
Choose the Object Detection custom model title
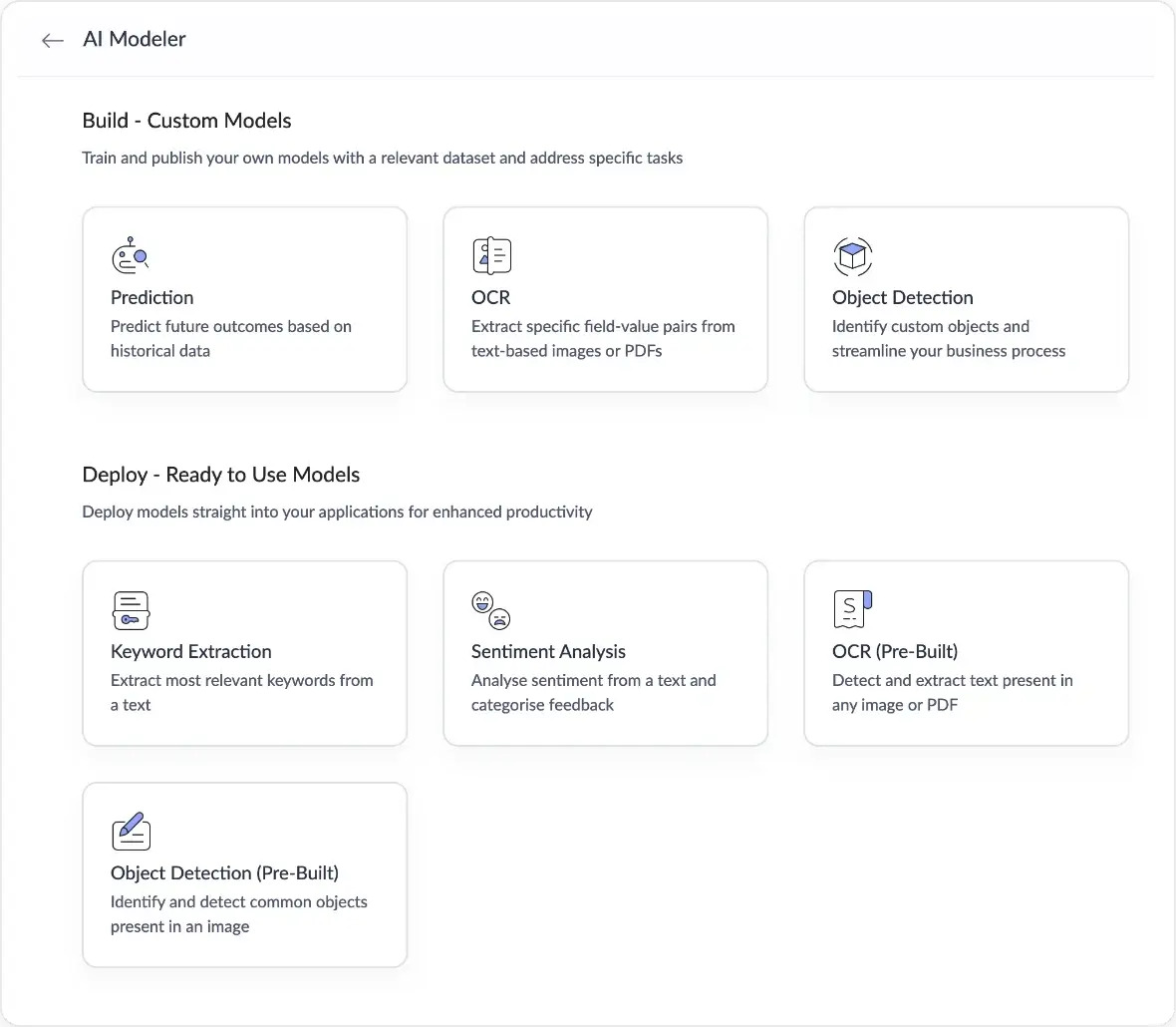coord(902,297)
